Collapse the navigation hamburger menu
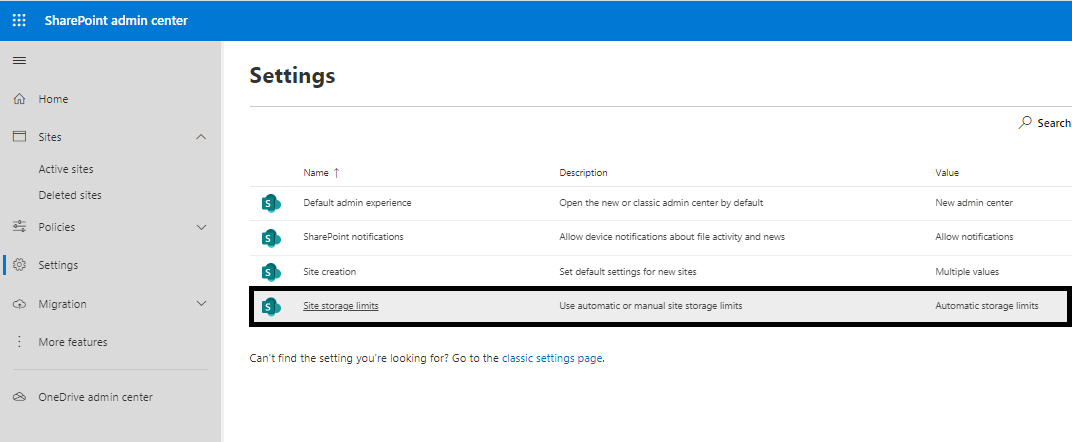This screenshot has height=442, width=1072. [20, 61]
